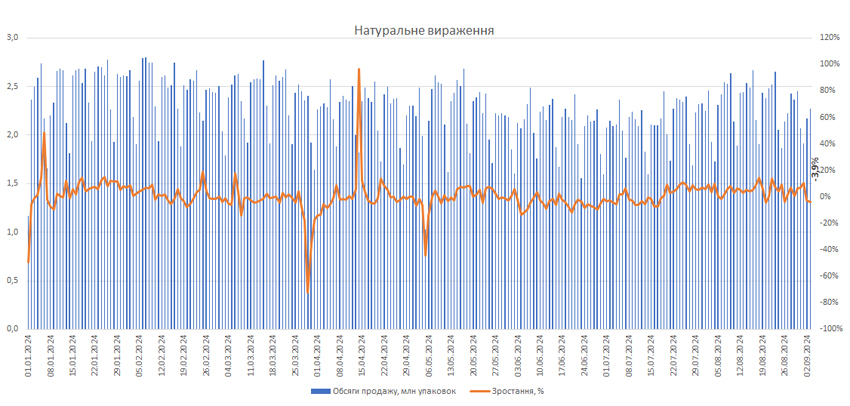Image resolution: width=850 pixels, height=406 pixels.
Task: Click date label '18.03.2024'
Action: pos(273,355)
